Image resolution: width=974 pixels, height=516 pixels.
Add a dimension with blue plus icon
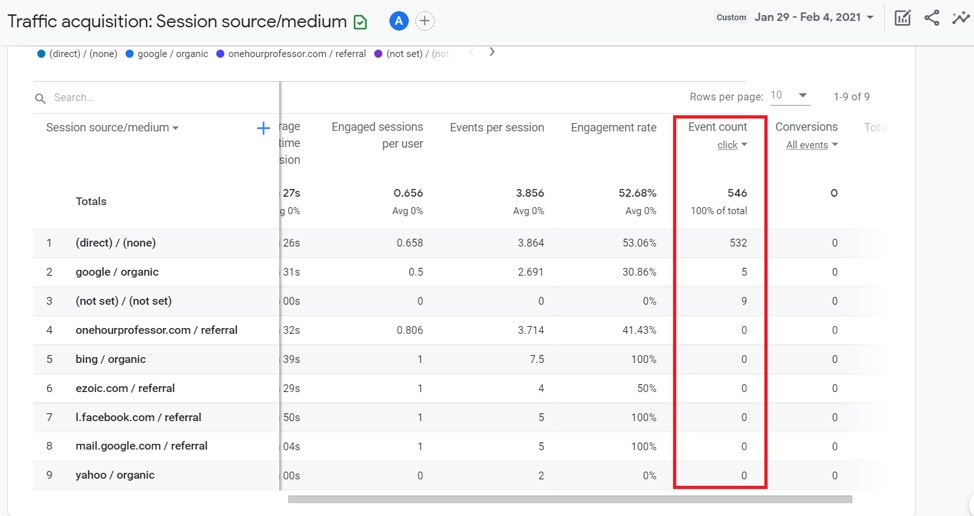[263, 128]
